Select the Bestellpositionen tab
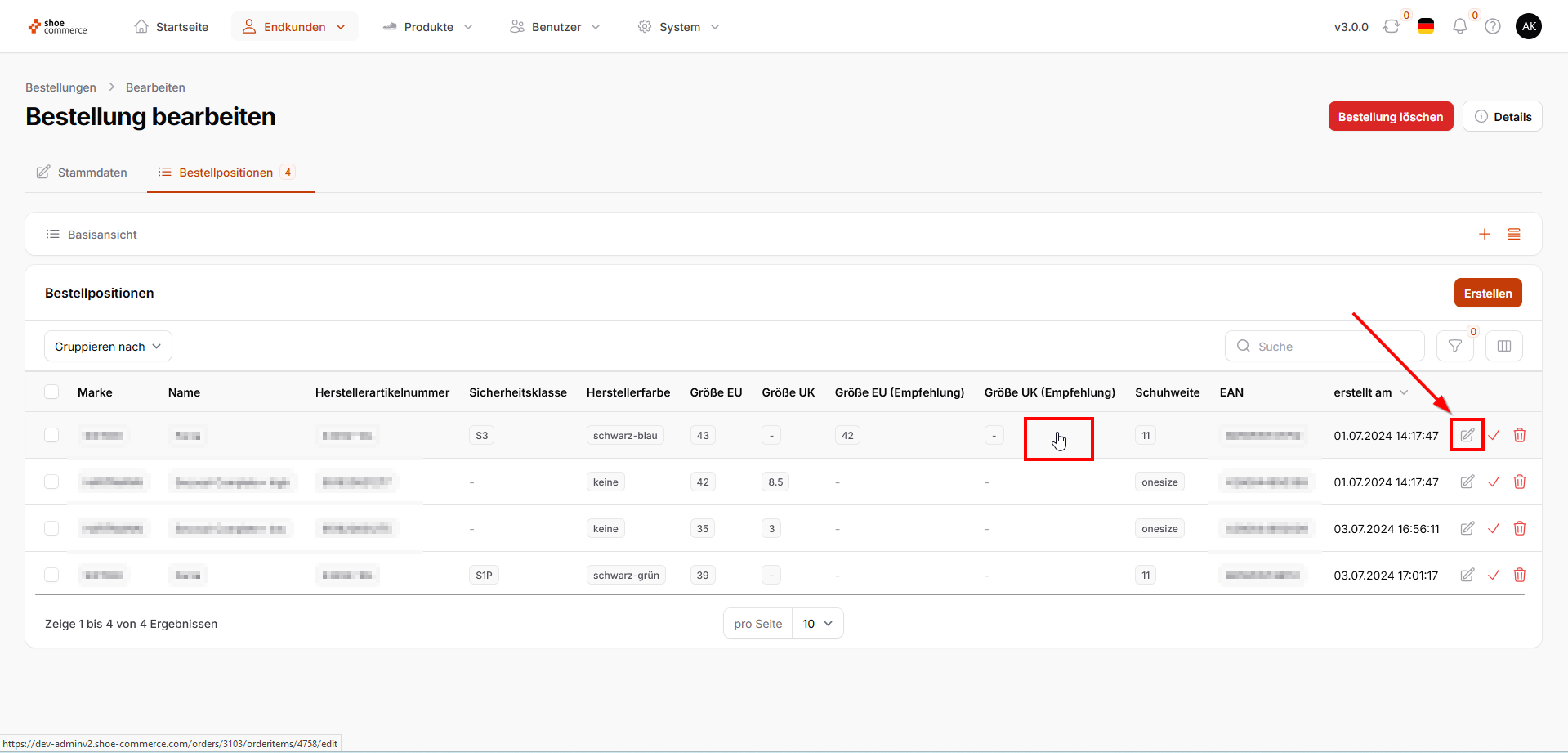1568x753 pixels. tap(231, 173)
